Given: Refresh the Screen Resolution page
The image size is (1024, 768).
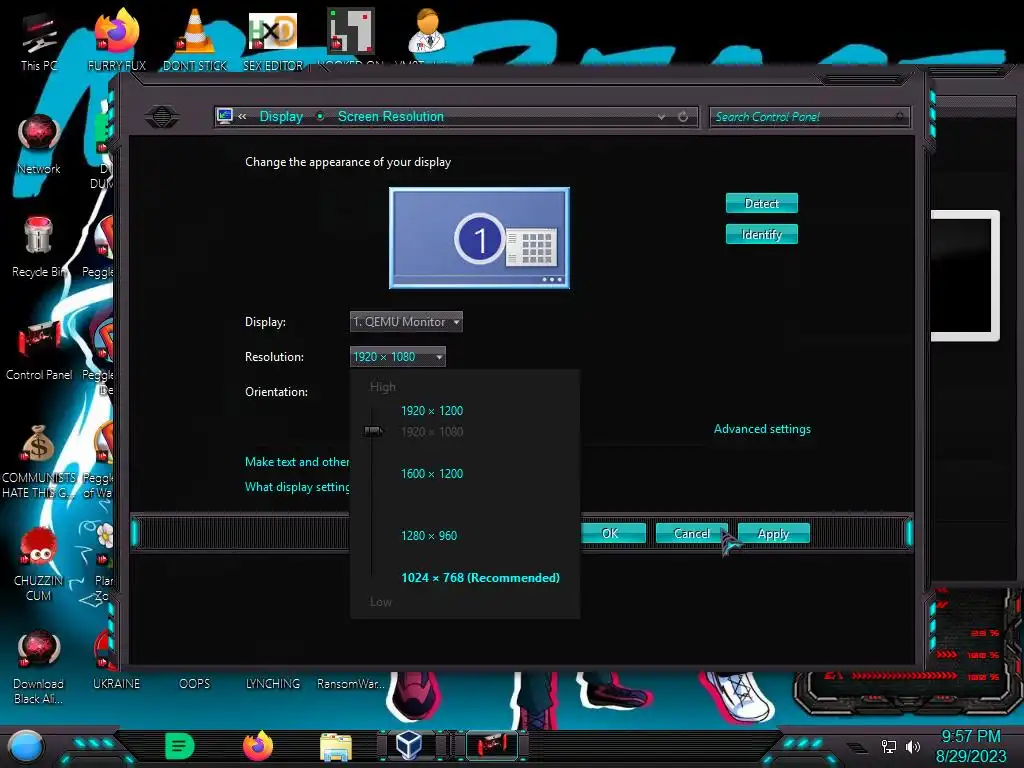Looking at the screenshot, I should [x=683, y=117].
